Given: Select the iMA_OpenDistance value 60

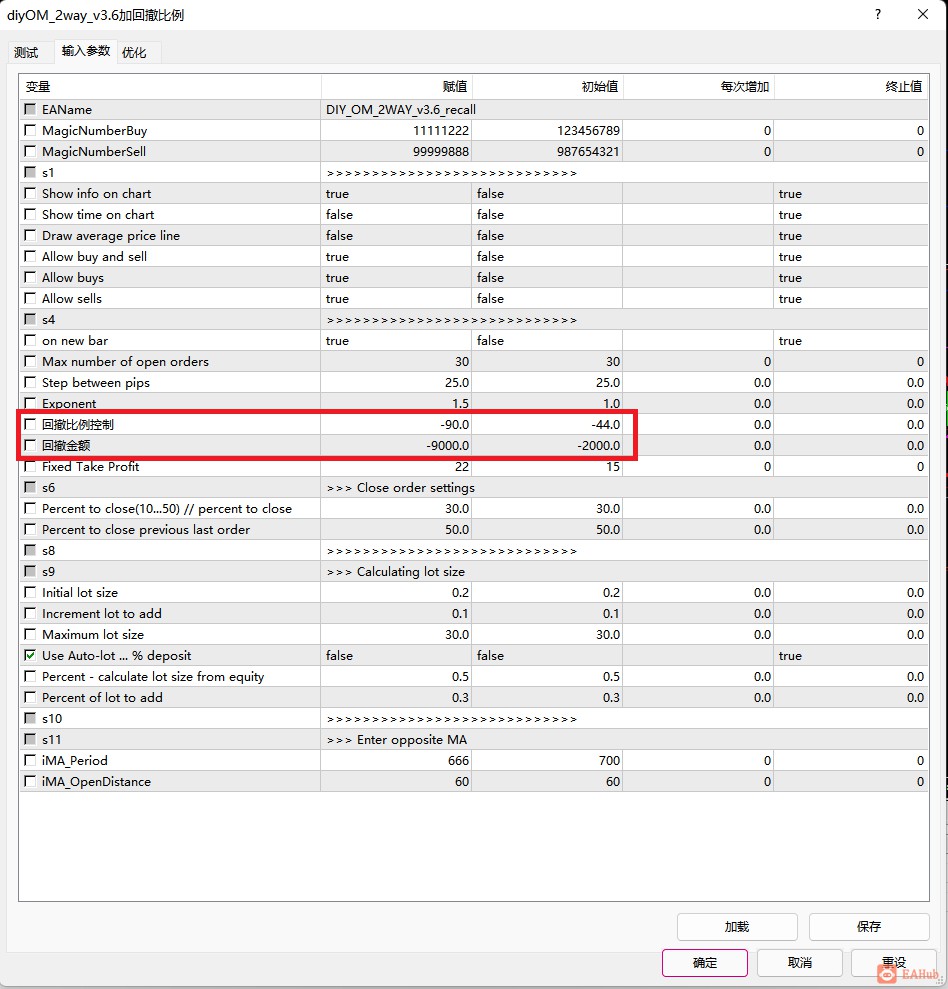Looking at the screenshot, I should point(396,781).
